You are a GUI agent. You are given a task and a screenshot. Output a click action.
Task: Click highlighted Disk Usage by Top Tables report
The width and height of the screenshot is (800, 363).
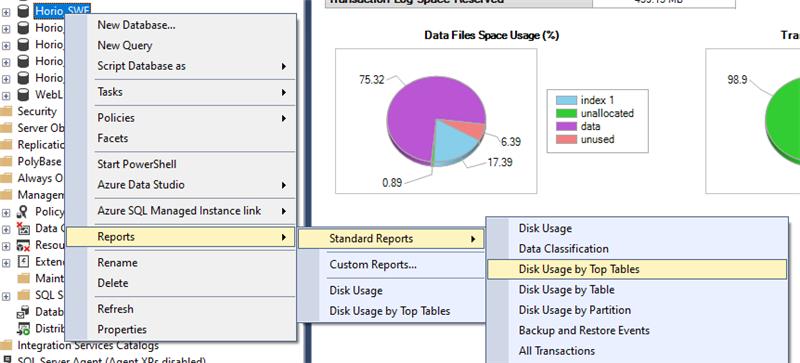click(x=637, y=269)
